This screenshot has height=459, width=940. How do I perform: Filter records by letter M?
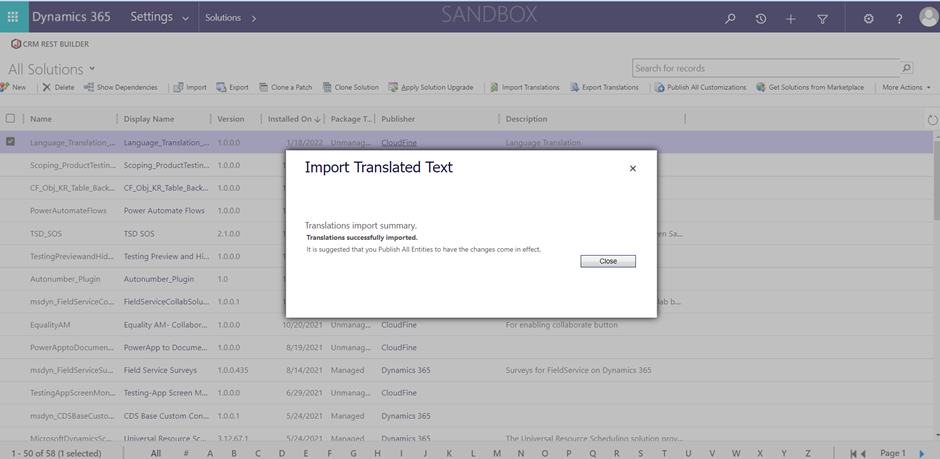point(497,453)
